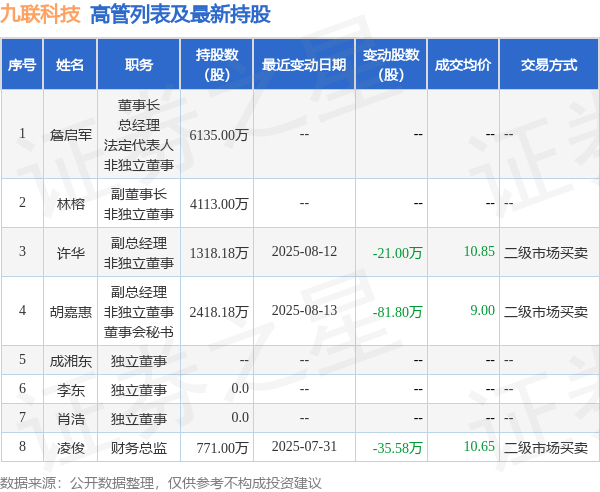Click the name 胡嘉惠

click(70, 312)
